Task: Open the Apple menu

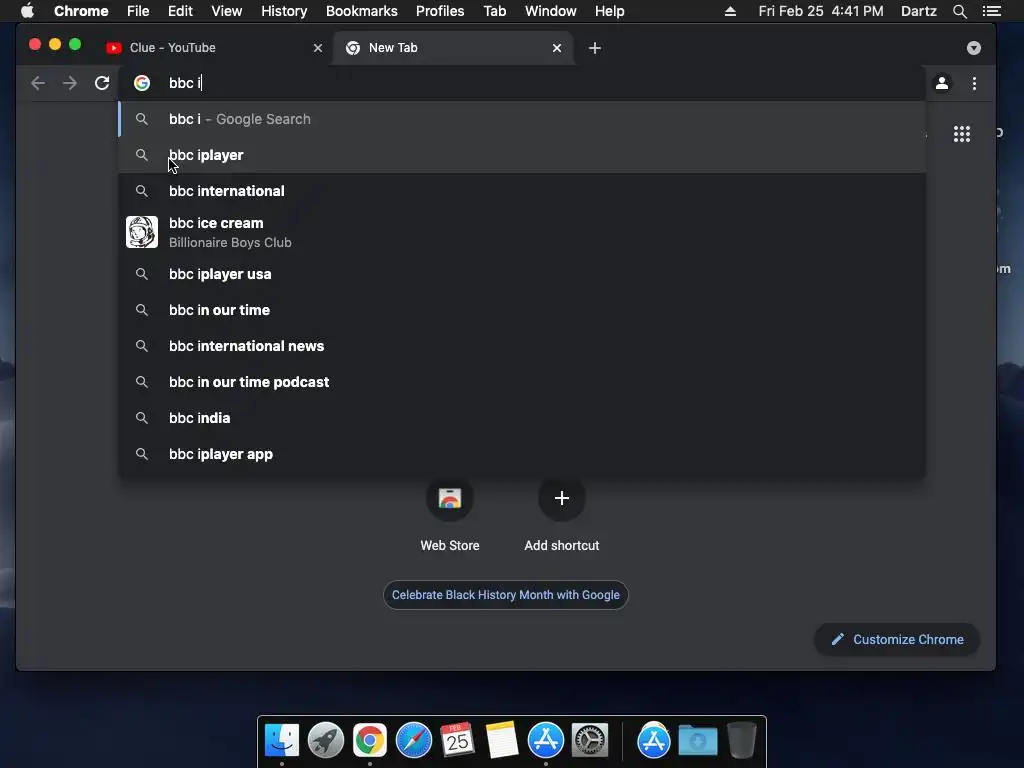Action: coord(27,11)
